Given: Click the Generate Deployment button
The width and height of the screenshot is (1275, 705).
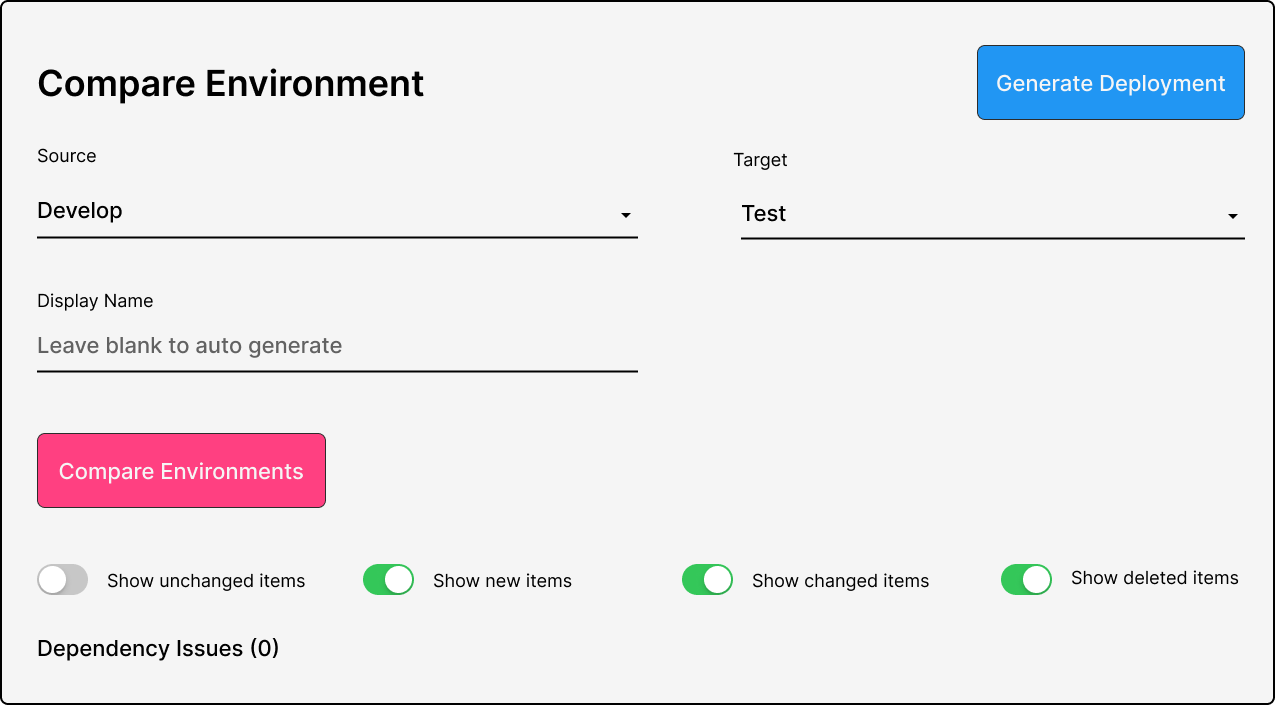Looking at the screenshot, I should click(1110, 83).
